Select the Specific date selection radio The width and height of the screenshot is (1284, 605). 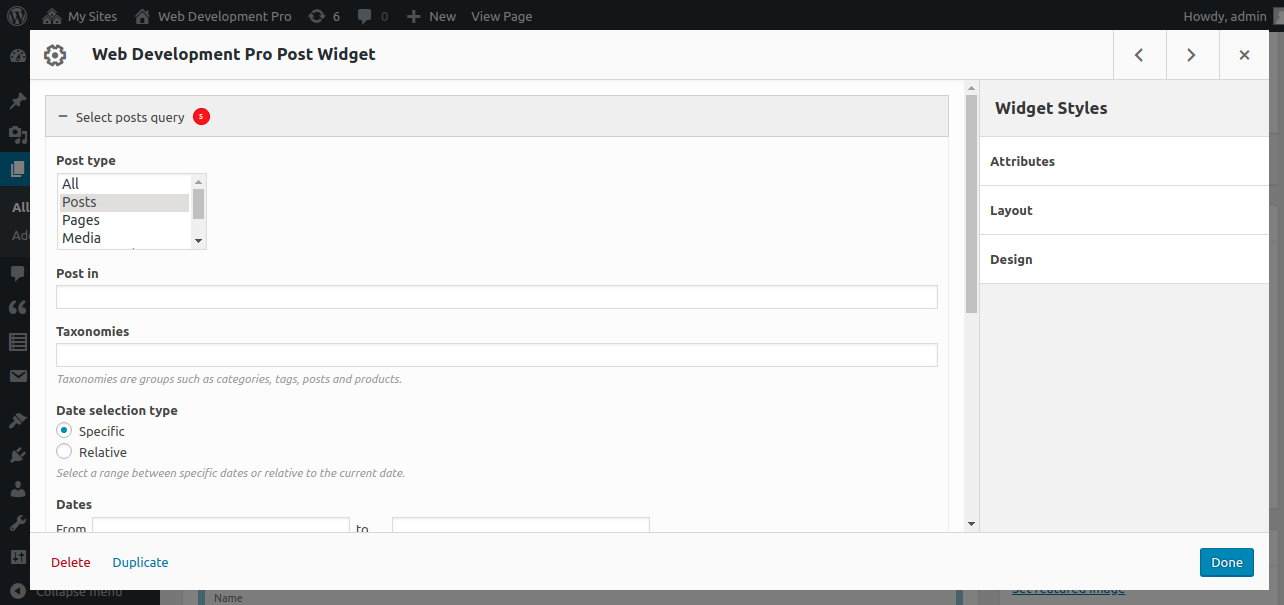click(x=64, y=430)
